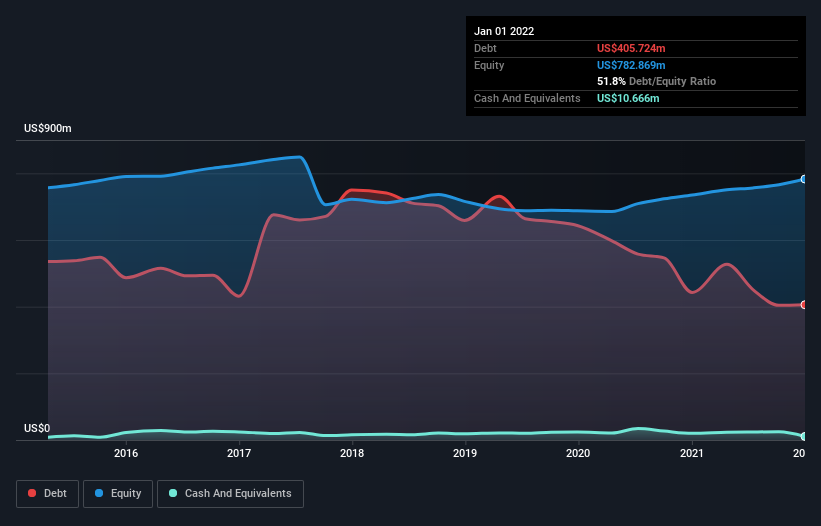The width and height of the screenshot is (821, 526).
Task: Click the Jan 01 2022 tooltip date
Action: tap(504, 31)
